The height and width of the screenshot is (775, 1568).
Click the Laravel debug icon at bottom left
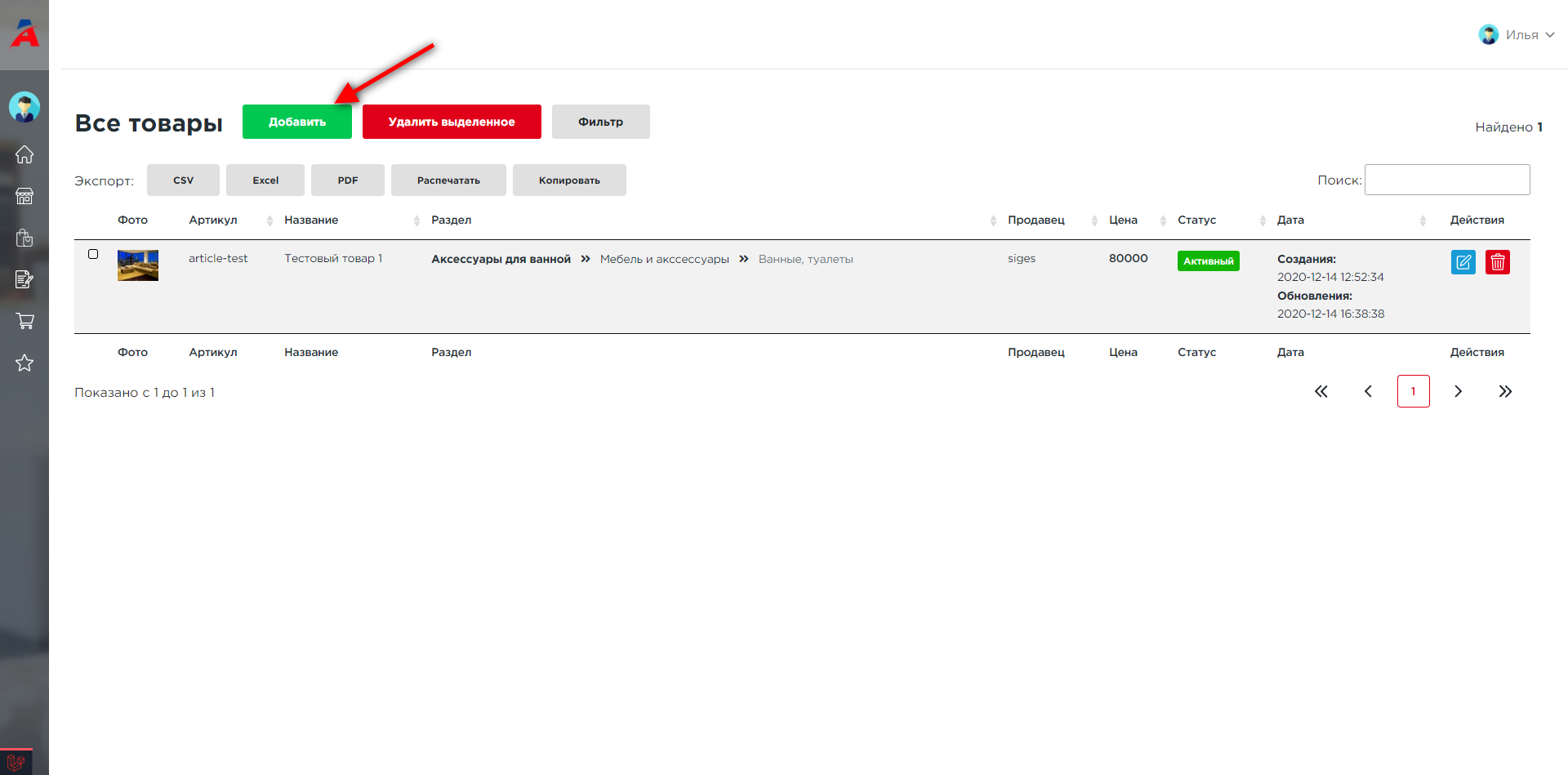16,763
